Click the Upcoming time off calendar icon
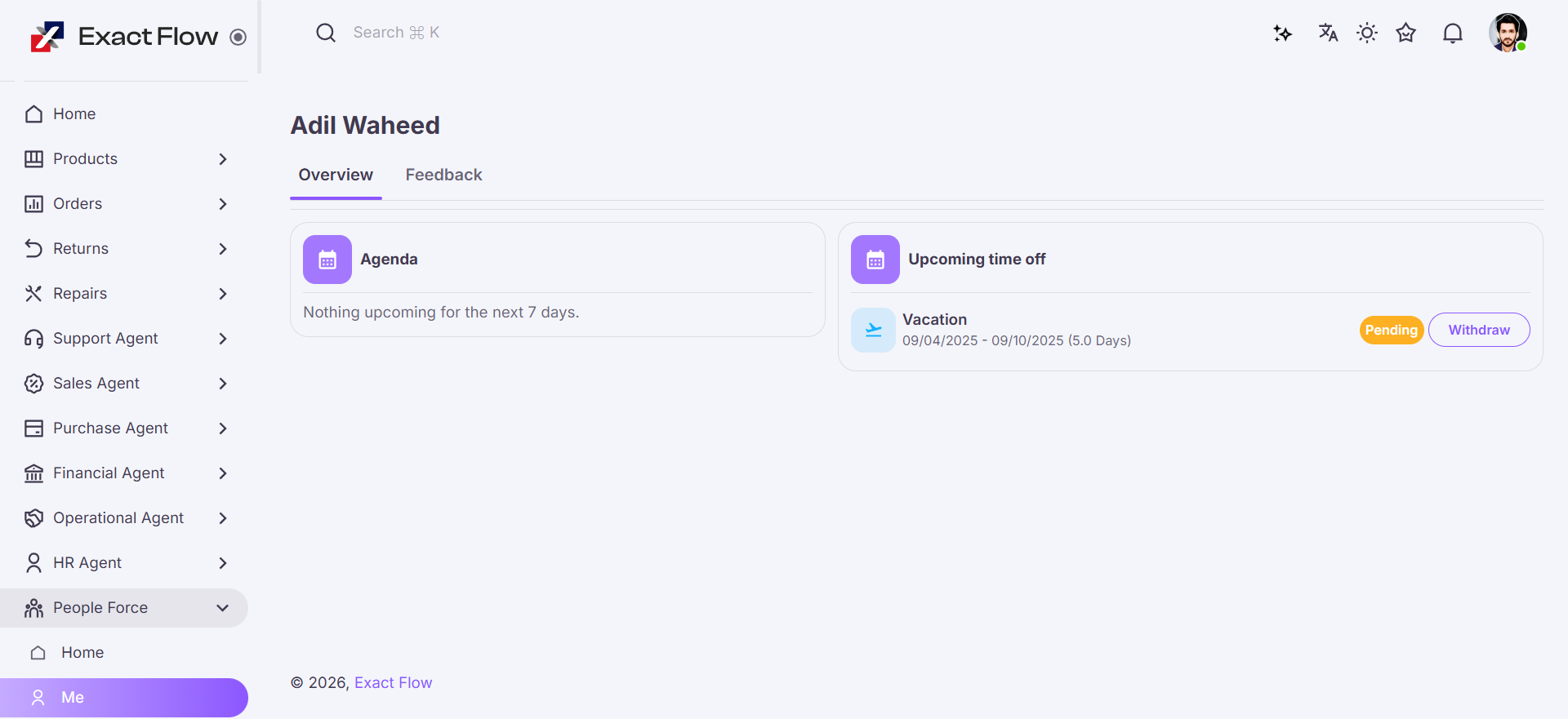Screen dimensions: 1568x719 pyautogui.click(x=875, y=260)
